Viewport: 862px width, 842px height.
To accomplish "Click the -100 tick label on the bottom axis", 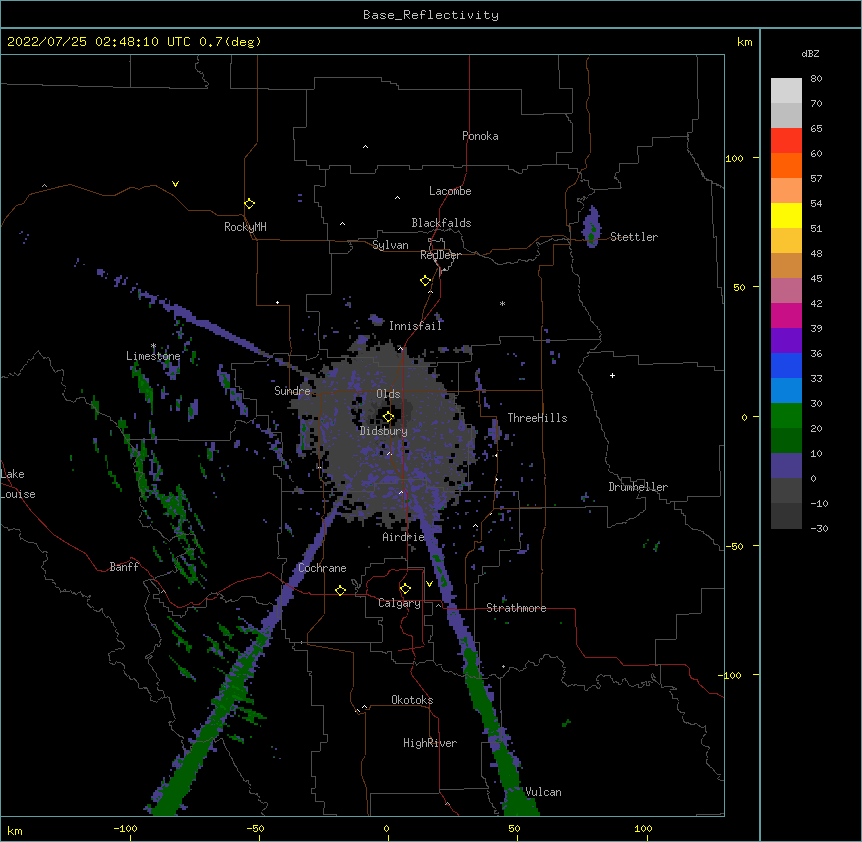I will point(125,828).
